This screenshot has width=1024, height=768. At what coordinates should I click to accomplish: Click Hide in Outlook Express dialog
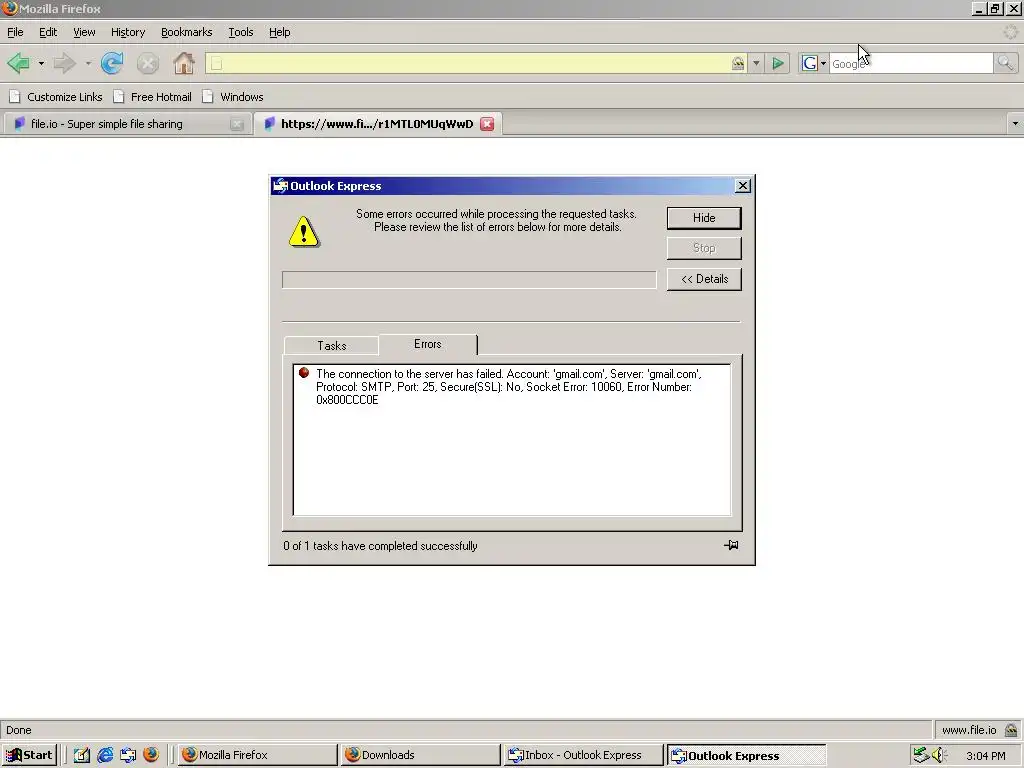[x=704, y=218]
